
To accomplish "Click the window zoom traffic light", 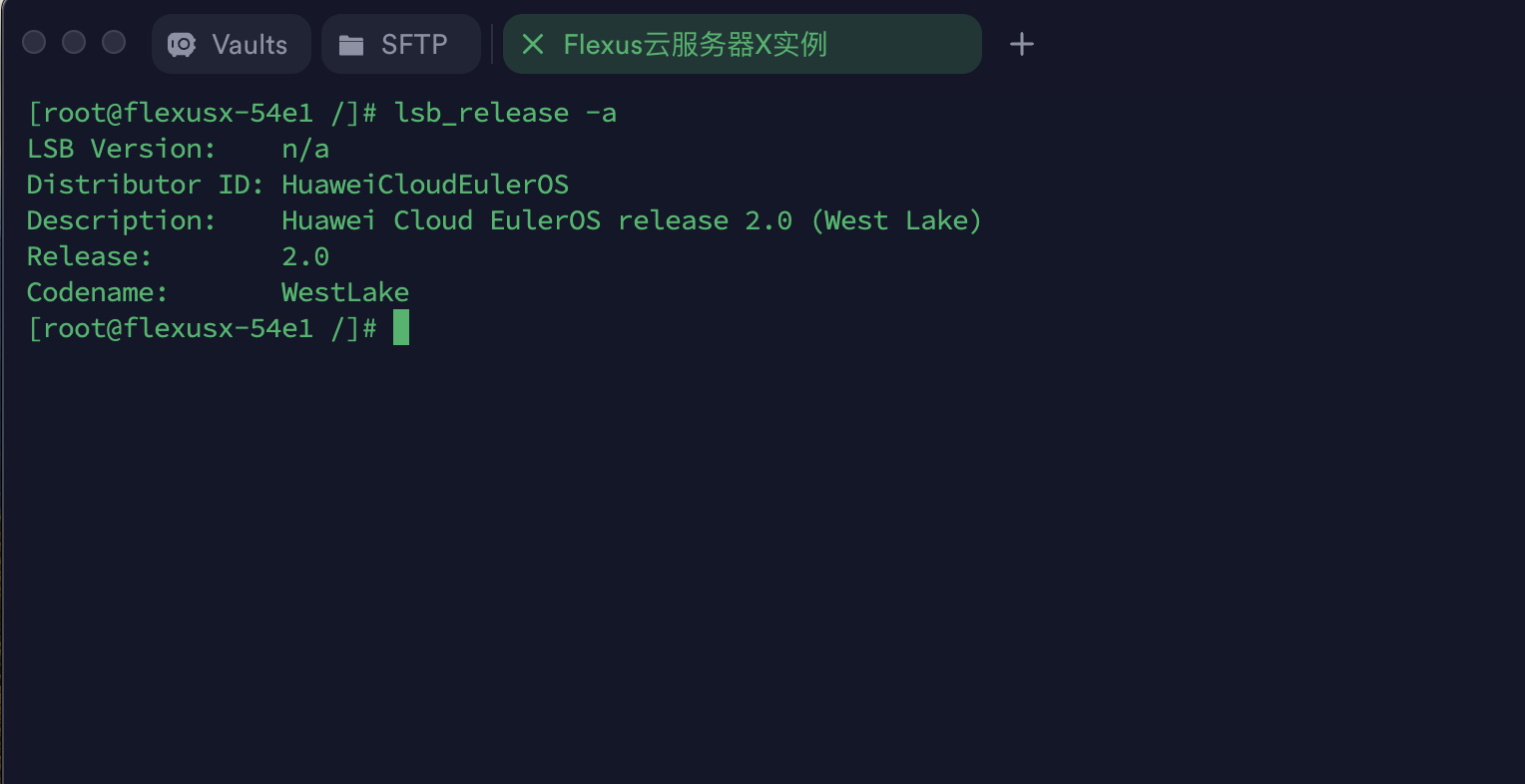I will 114,42.
